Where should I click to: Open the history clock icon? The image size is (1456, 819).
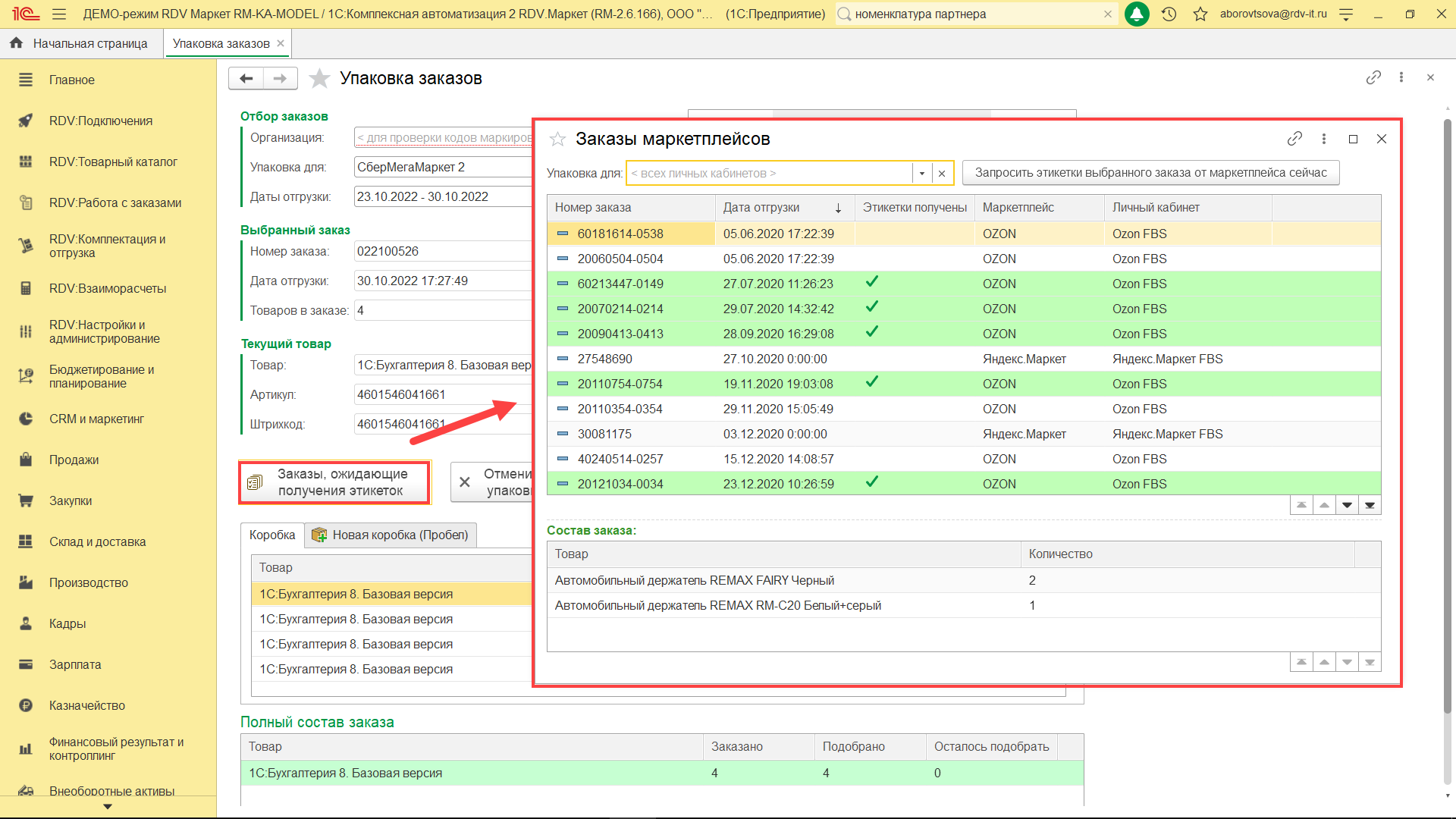[x=1169, y=14]
